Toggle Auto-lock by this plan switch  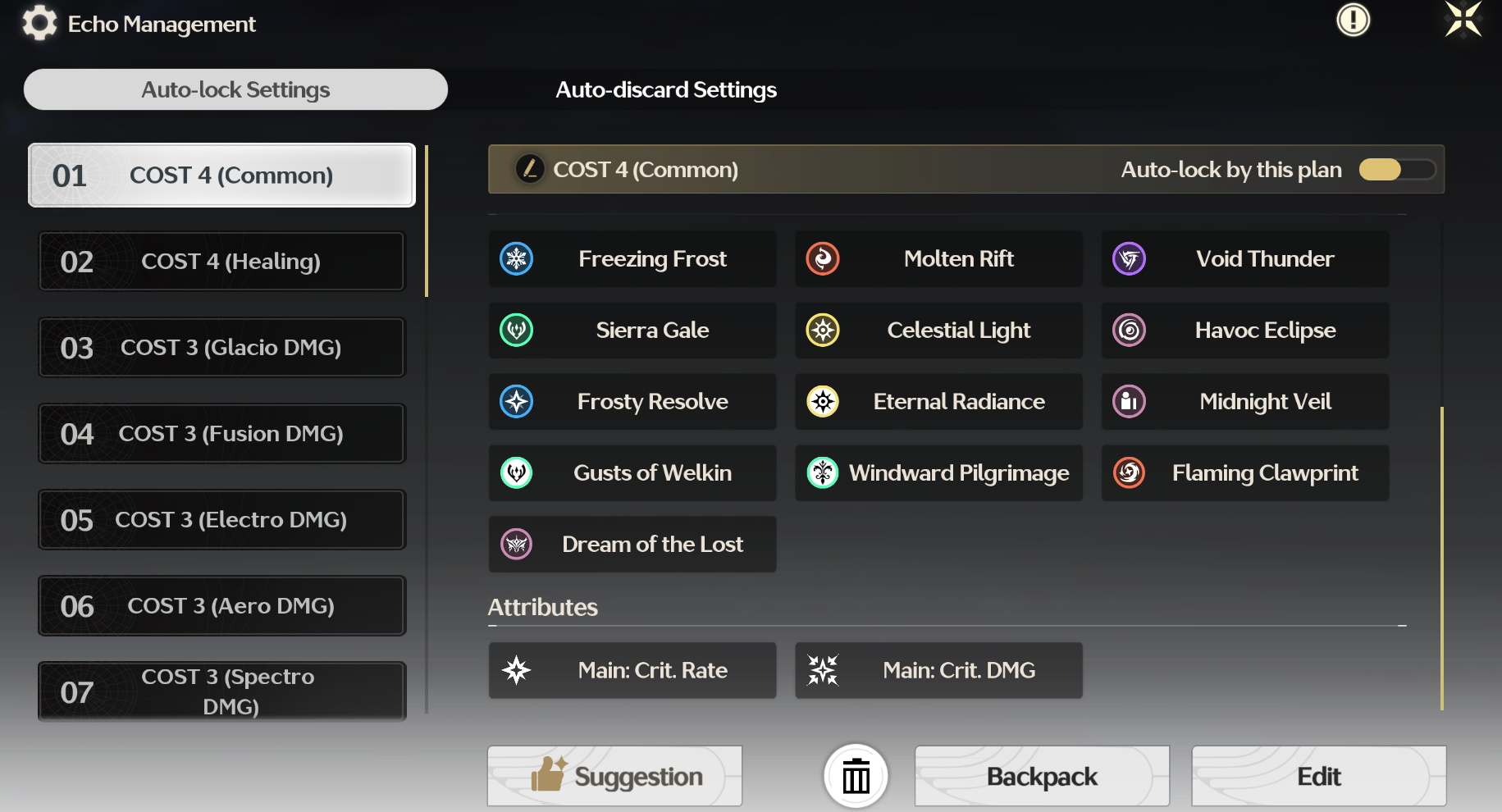click(1397, 170)
